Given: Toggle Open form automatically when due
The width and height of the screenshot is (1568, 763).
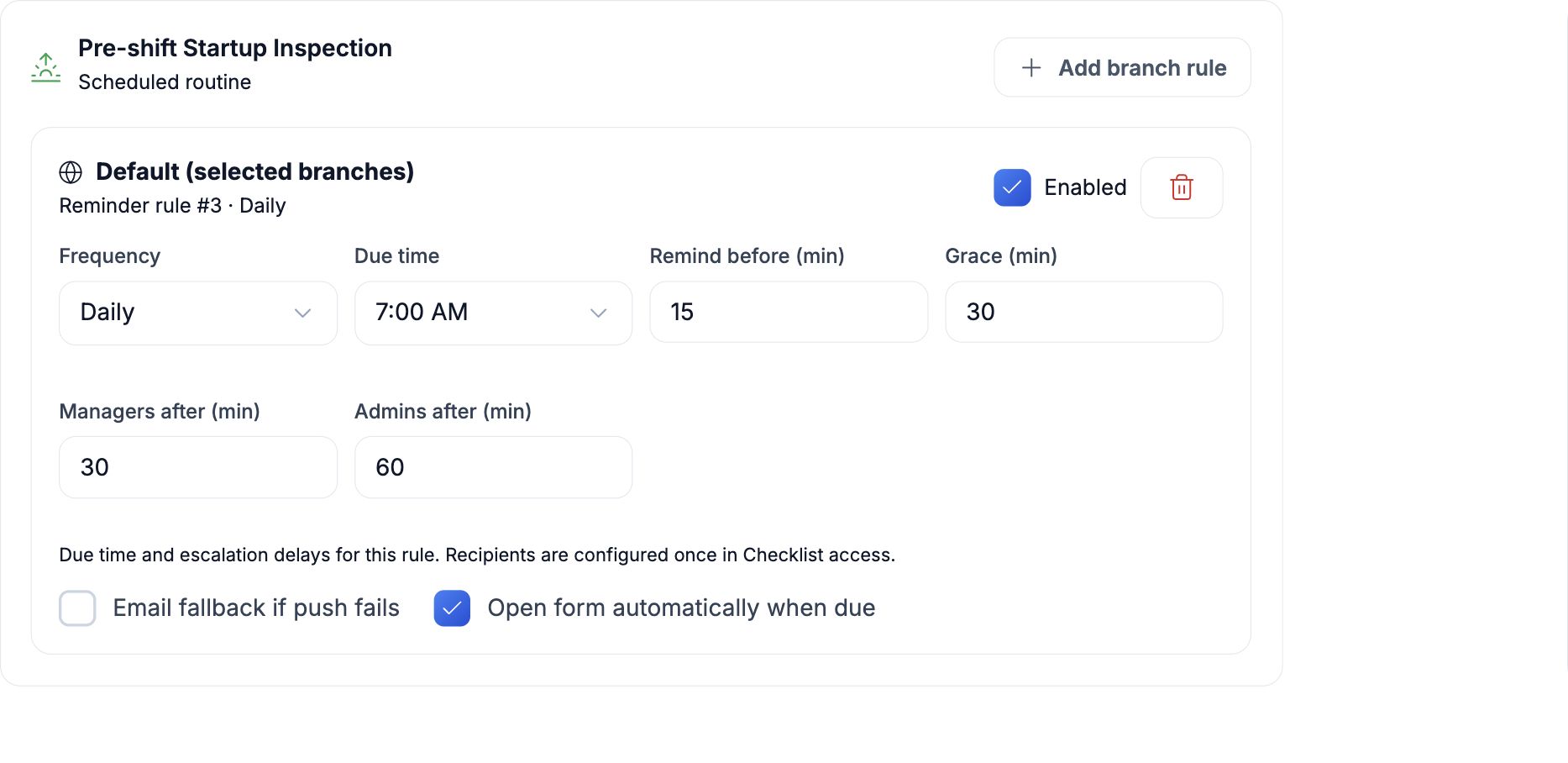Looking at the screenshot, I should [x=452, y=608].
